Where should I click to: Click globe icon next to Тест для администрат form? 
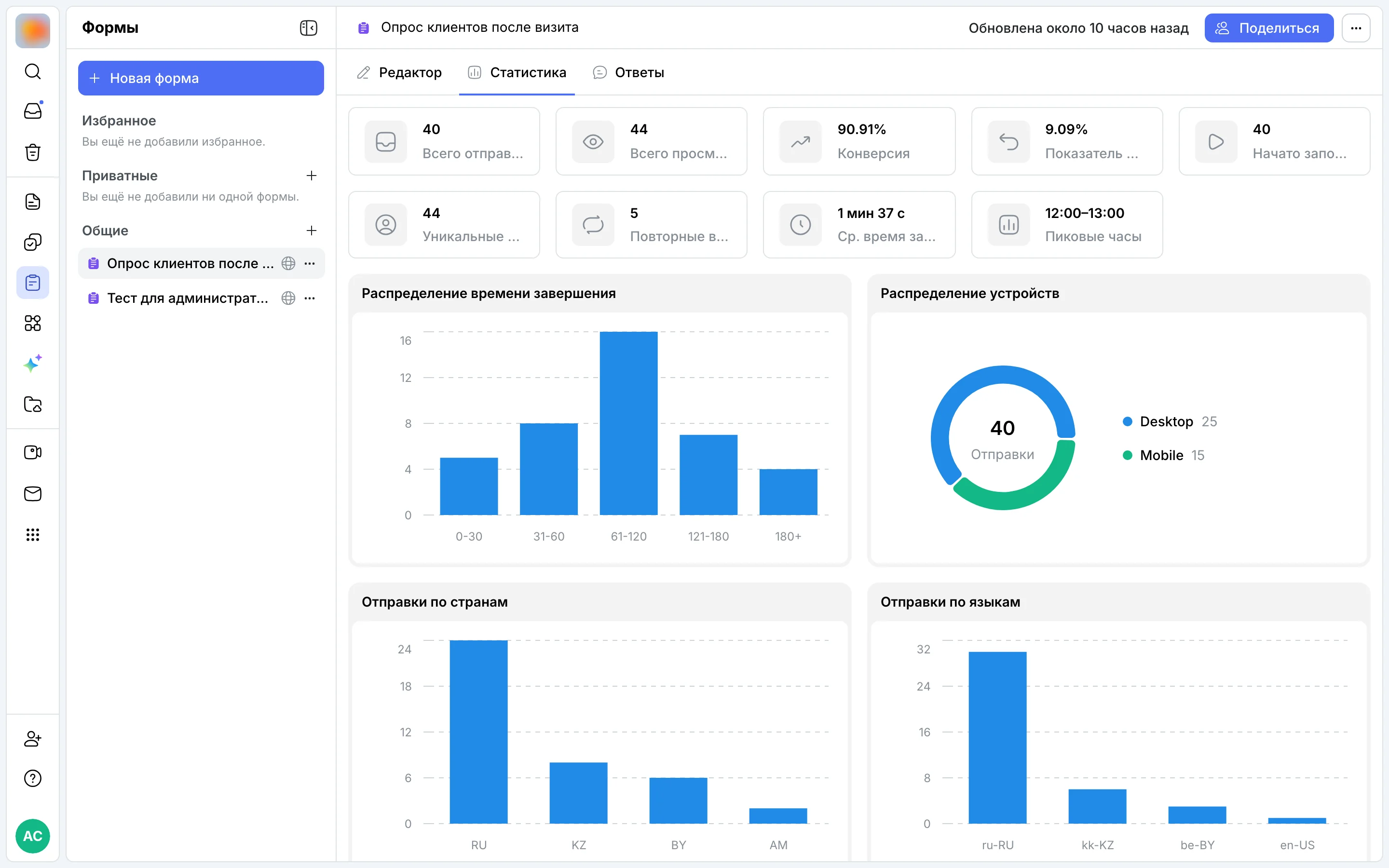(x=288, y=298)
